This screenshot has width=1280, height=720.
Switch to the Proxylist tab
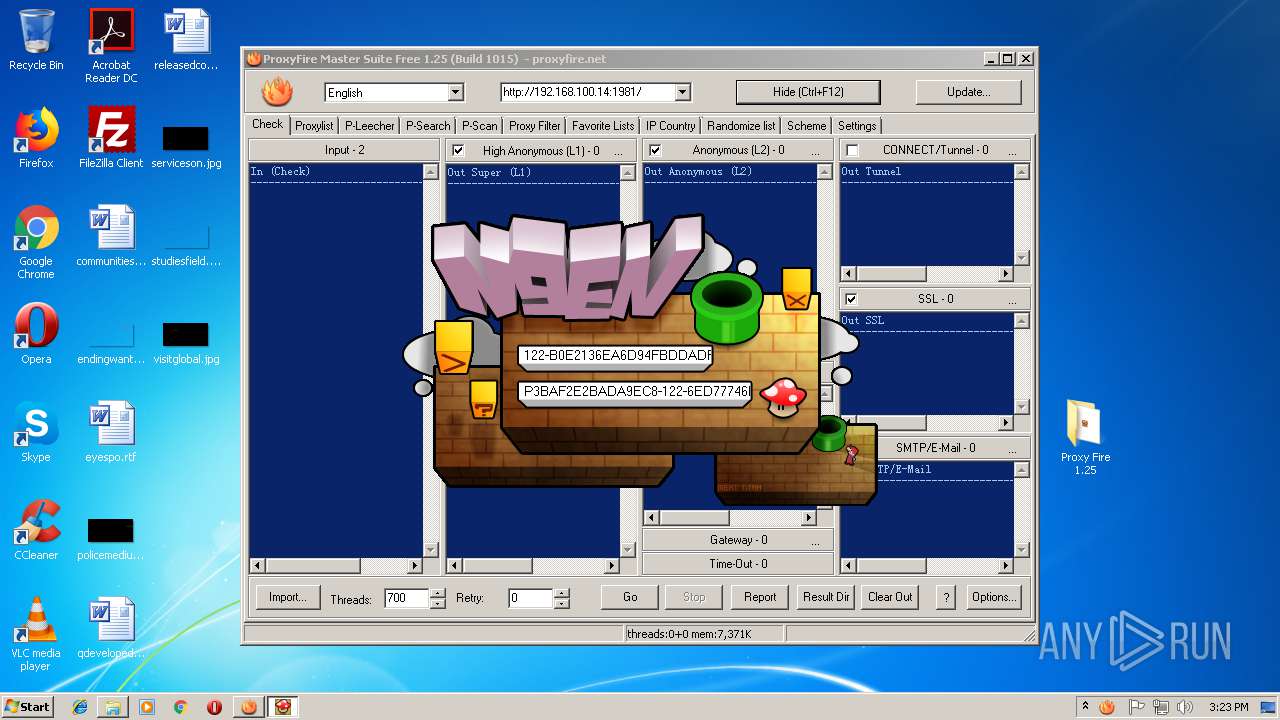coord(314,126)
